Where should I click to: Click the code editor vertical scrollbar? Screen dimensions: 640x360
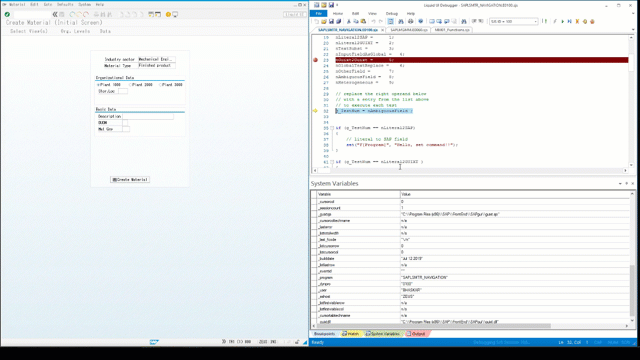coord(631,100)
